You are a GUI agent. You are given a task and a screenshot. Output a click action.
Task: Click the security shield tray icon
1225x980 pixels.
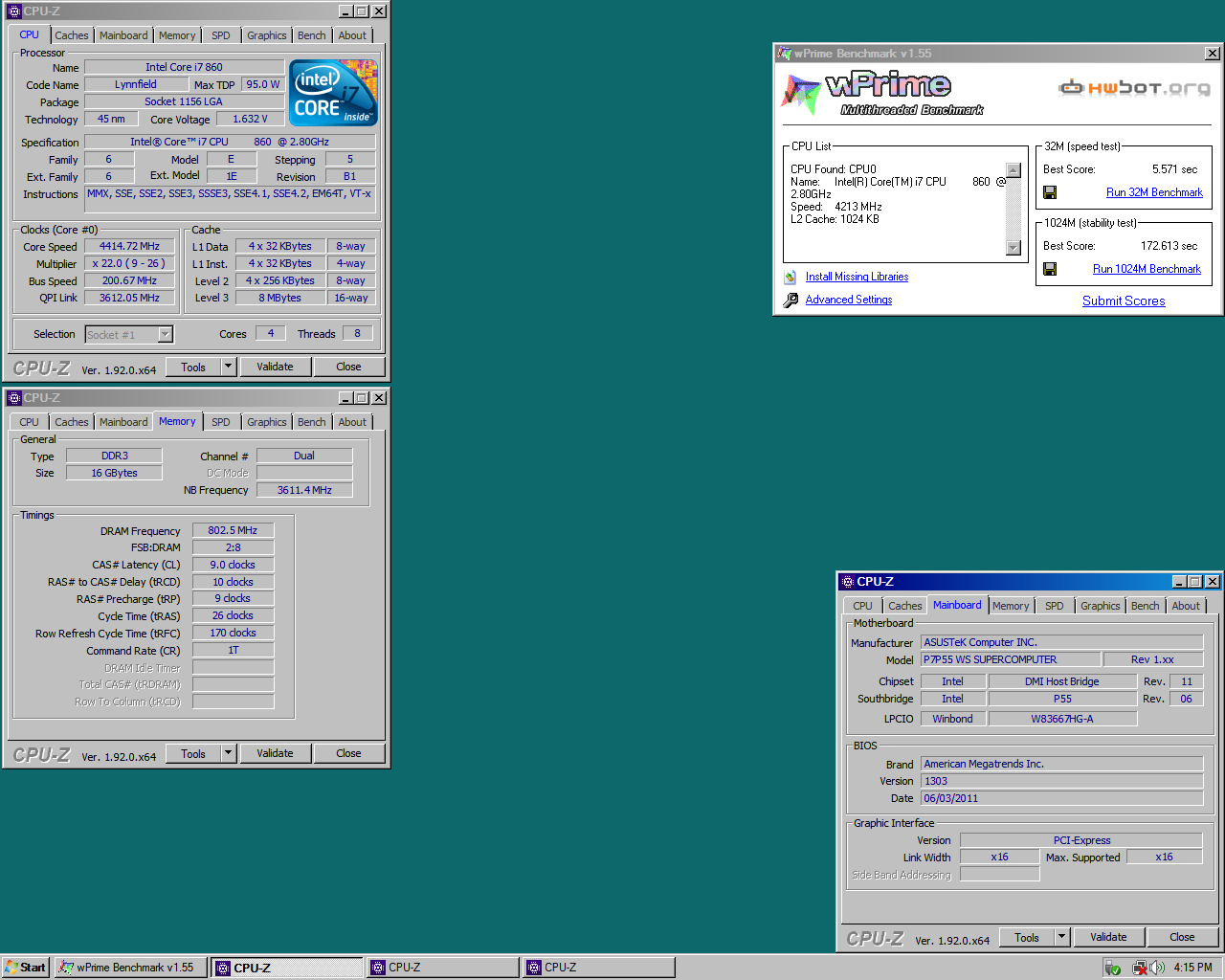coord(1112,968)
